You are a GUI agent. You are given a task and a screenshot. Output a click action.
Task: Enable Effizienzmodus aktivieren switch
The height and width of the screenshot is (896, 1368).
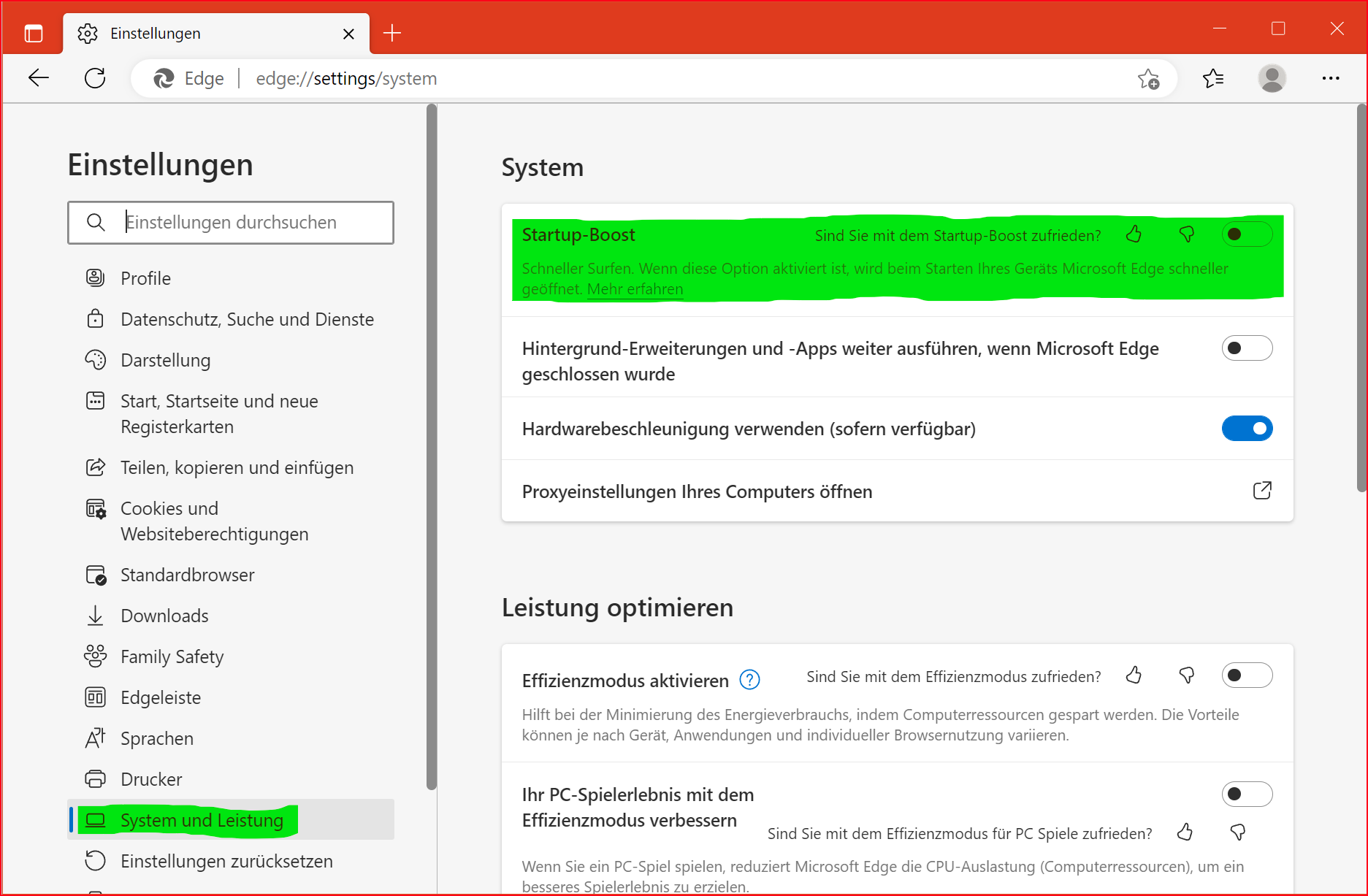point(1247,675)
